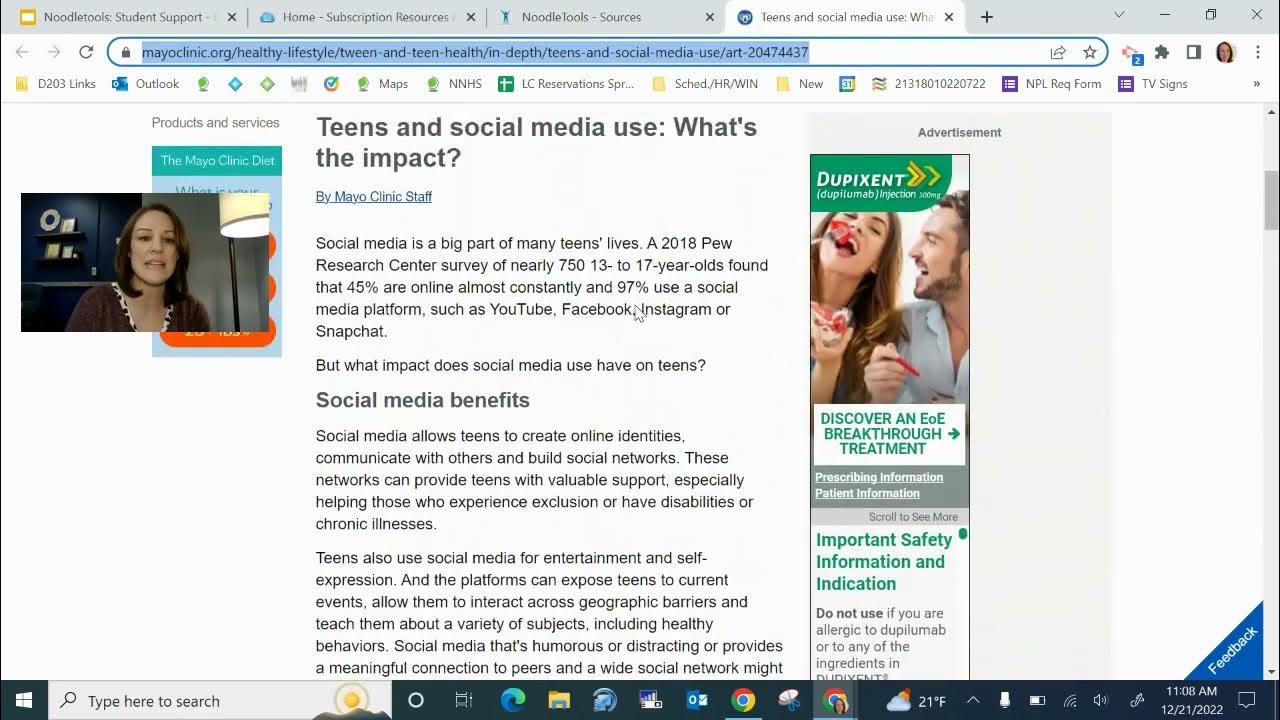Image resolution: width=1280 pixels, height=720 pixels.
Task: Open the Windows notification center
Action: click(x=1247, y=700)
